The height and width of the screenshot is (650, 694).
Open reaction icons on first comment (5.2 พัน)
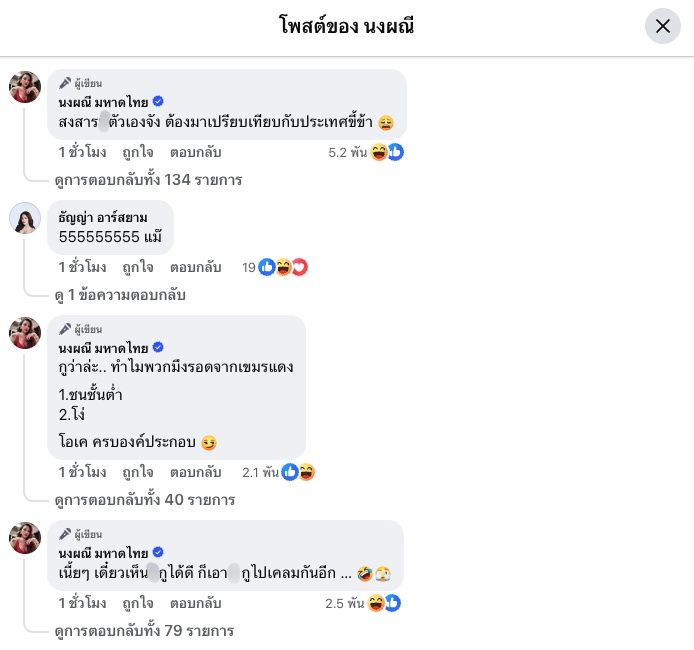coord(386,153)
